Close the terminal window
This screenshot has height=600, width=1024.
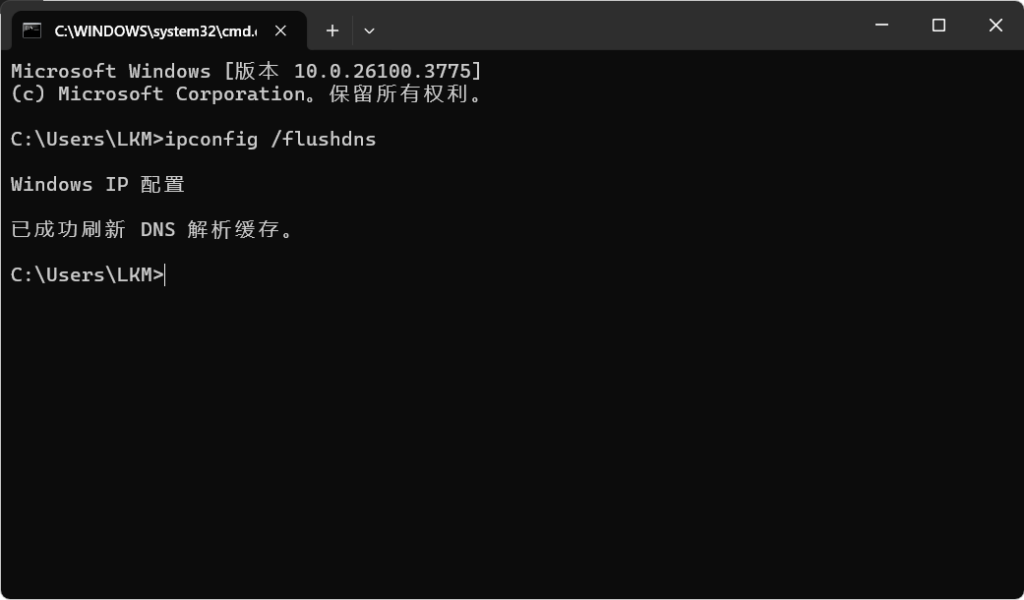[x=995, y=26]
